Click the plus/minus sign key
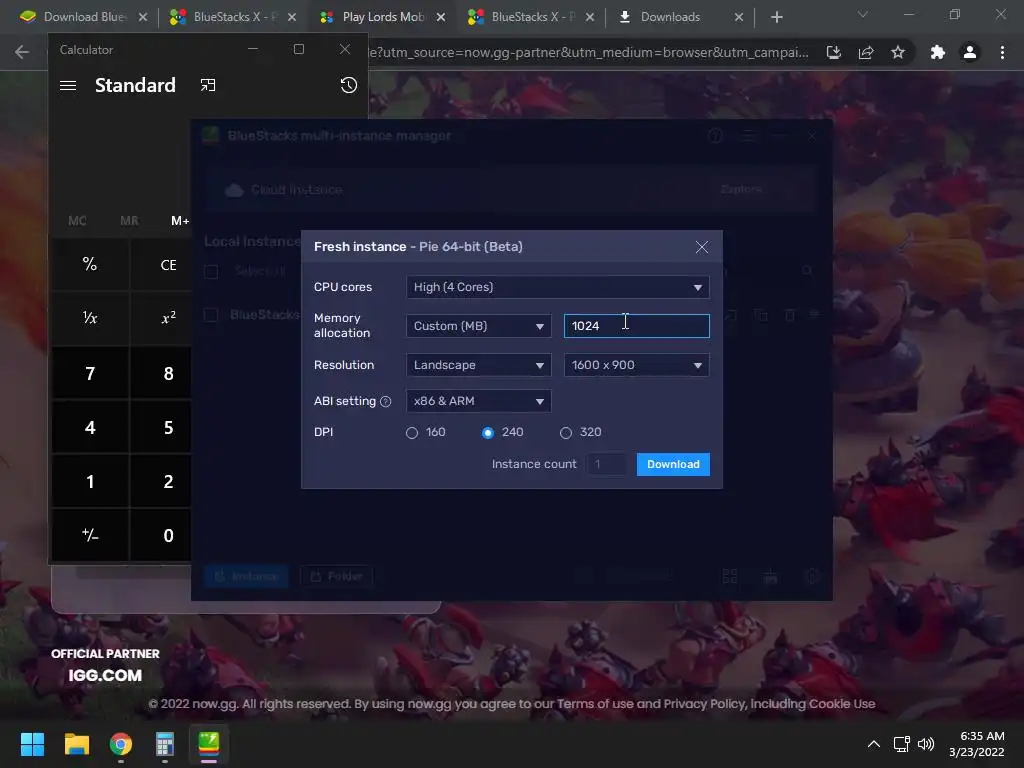This screenshot has height=768, width=1024. (90, 536)
